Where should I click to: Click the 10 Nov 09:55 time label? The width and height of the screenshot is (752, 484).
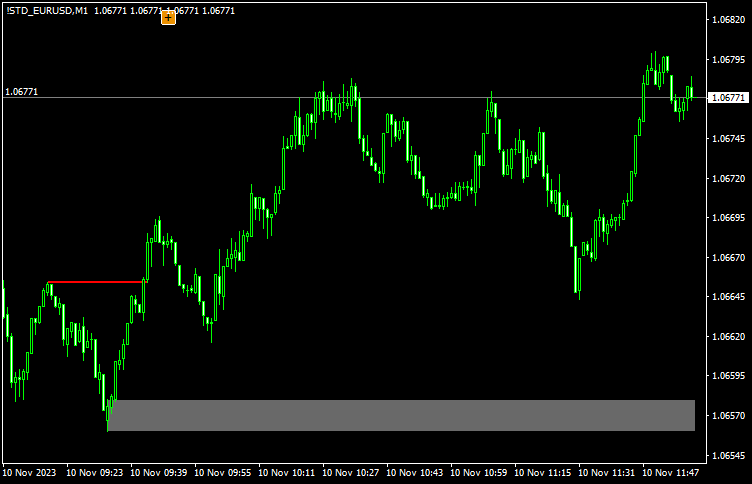[x=225, y=472]
